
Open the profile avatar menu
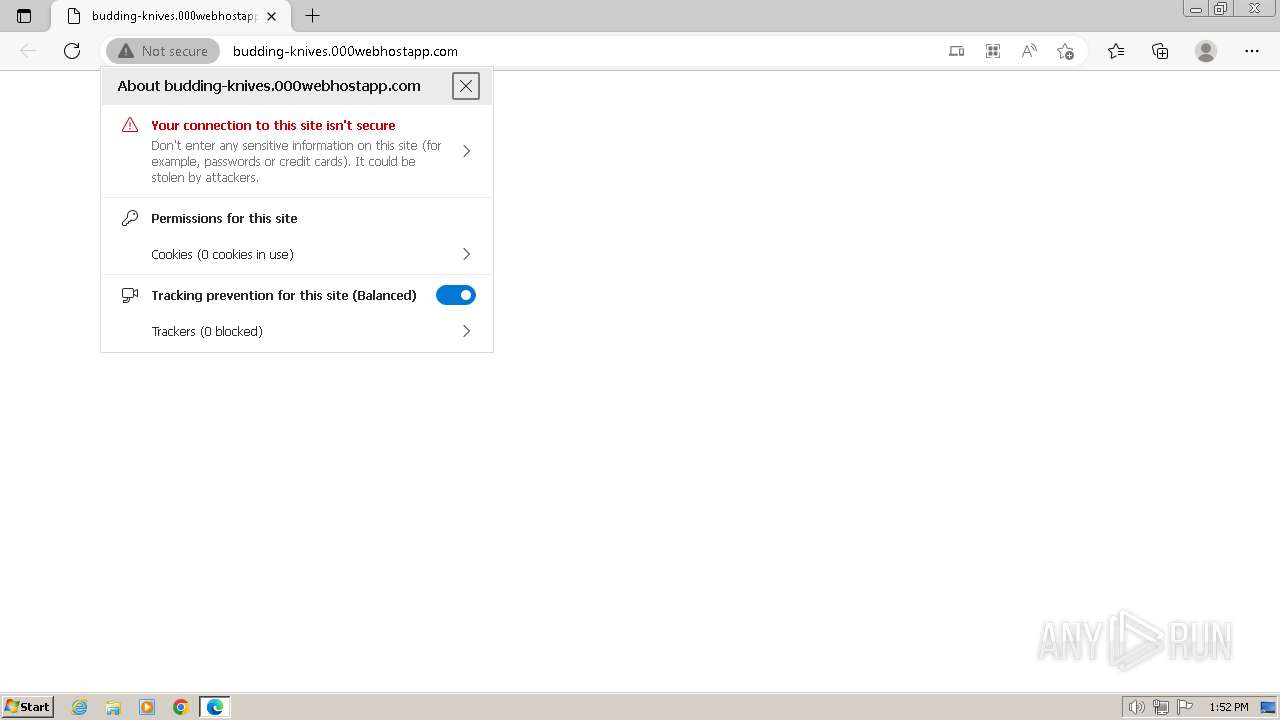pos(1206,51)
